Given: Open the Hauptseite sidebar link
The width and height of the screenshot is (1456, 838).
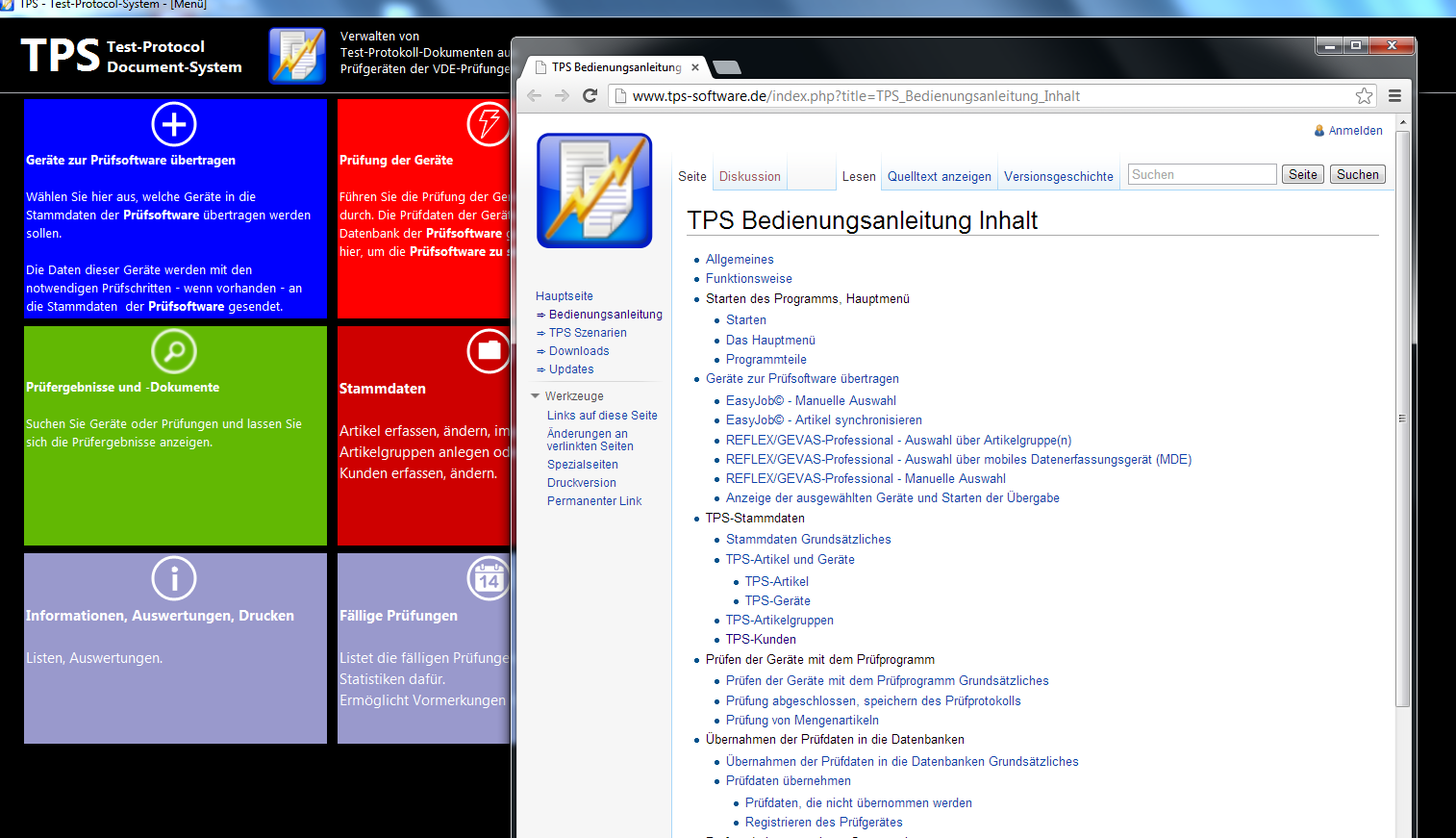Looking at the screenshot, I should (x=565, y=296).
